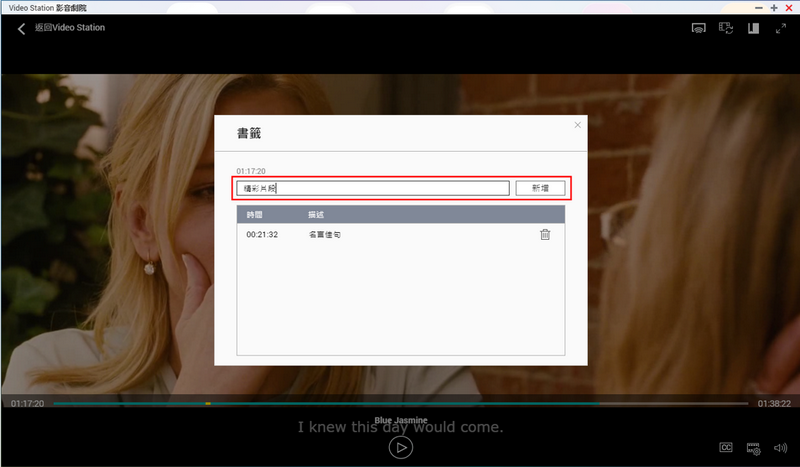The height and width of the screenshot is (467, 800).
Task: Click the 01:17:20 timestamp in the dialog
Action: click(251, 171)
